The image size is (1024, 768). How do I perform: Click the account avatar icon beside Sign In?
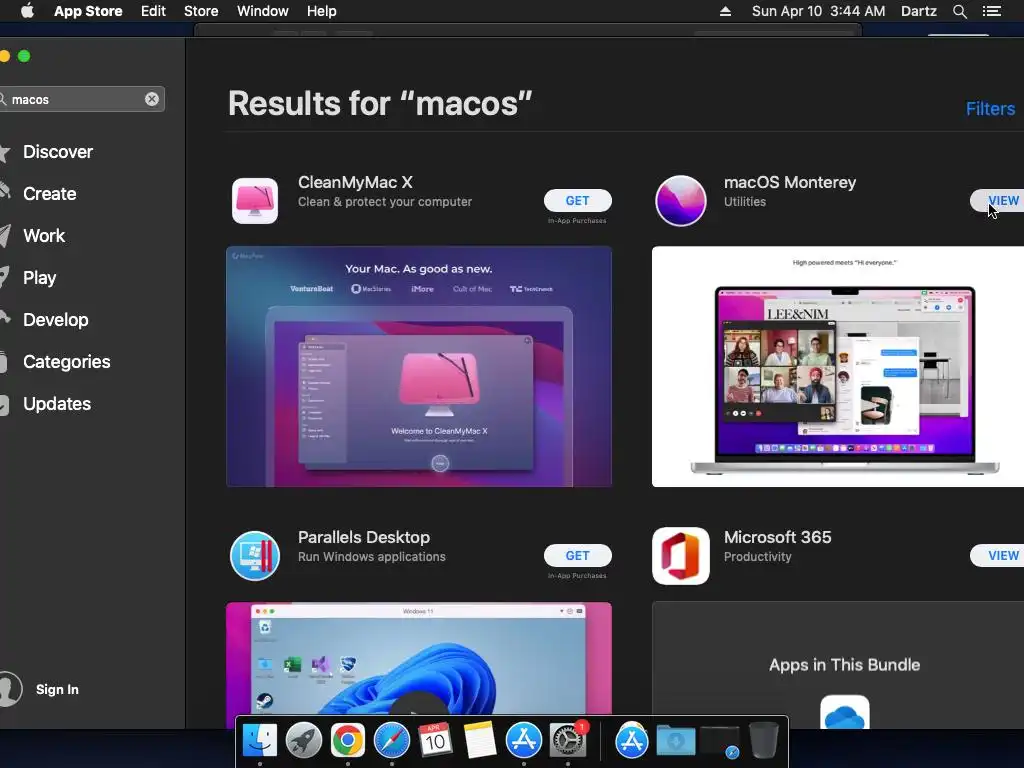(x=9, y=689)
